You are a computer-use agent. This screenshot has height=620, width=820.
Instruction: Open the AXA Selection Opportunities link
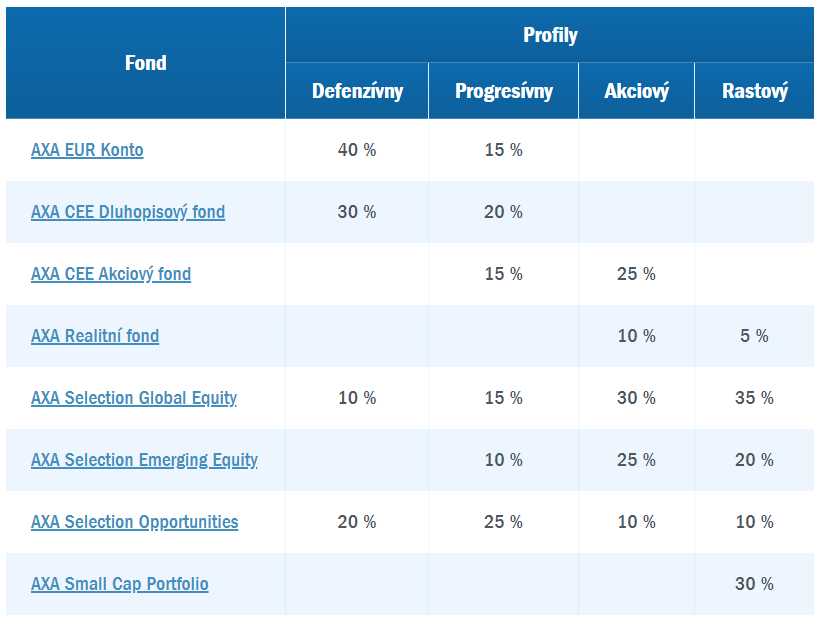click(x=135, y=522)
